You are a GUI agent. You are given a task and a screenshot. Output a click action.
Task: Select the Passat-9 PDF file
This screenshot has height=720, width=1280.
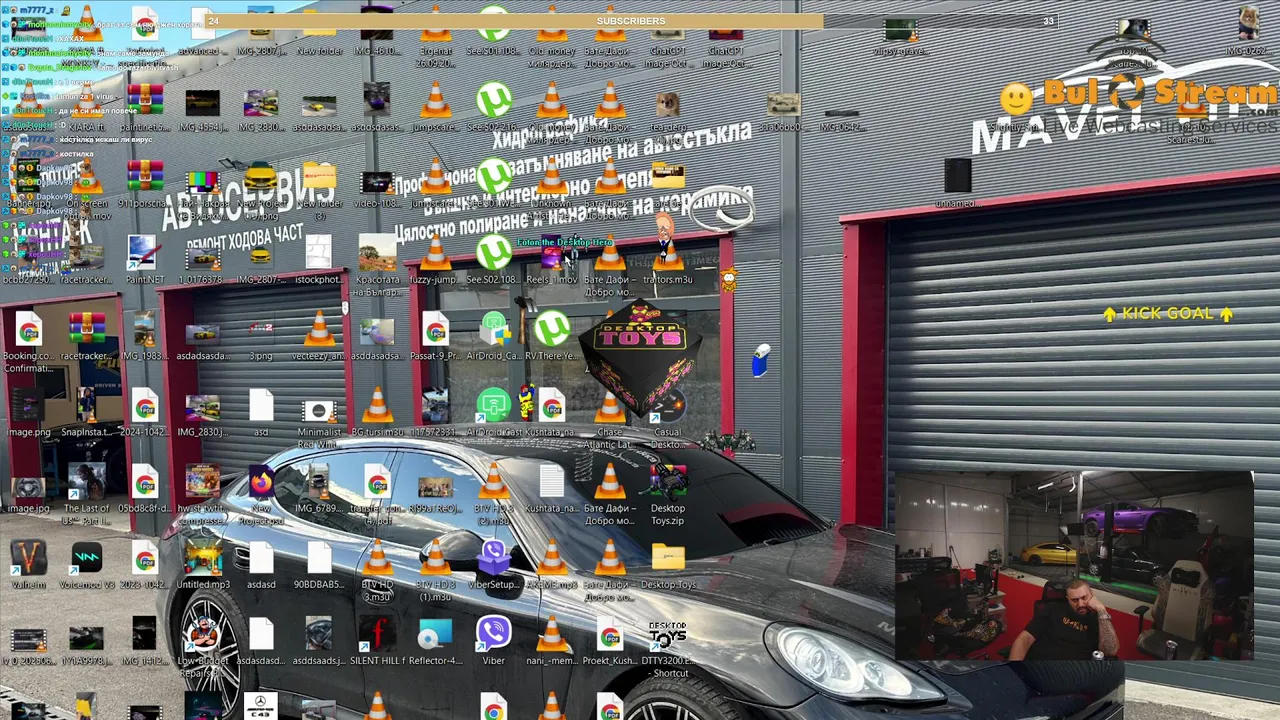point(435,336)
